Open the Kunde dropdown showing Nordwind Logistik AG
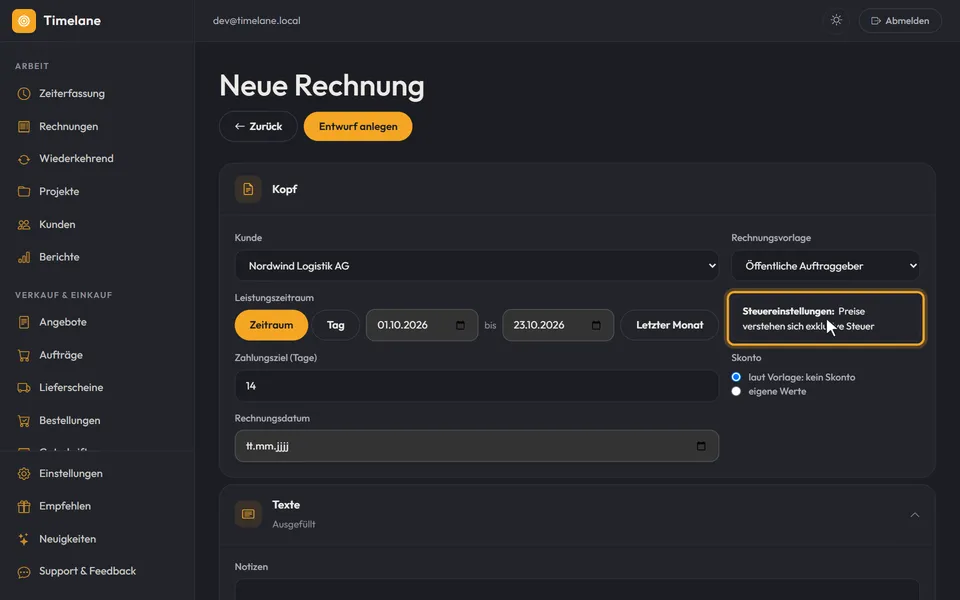Screen dimensions: 960x600 coord(477,266)
